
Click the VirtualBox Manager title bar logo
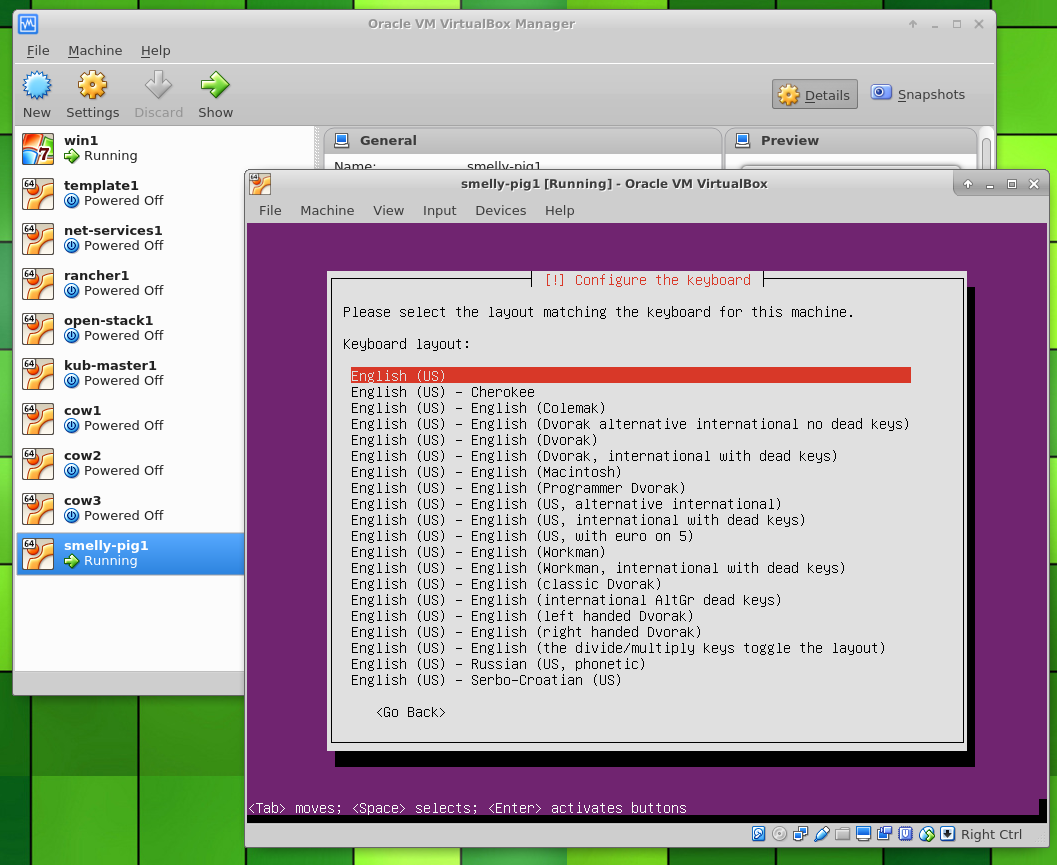(28, 24)
